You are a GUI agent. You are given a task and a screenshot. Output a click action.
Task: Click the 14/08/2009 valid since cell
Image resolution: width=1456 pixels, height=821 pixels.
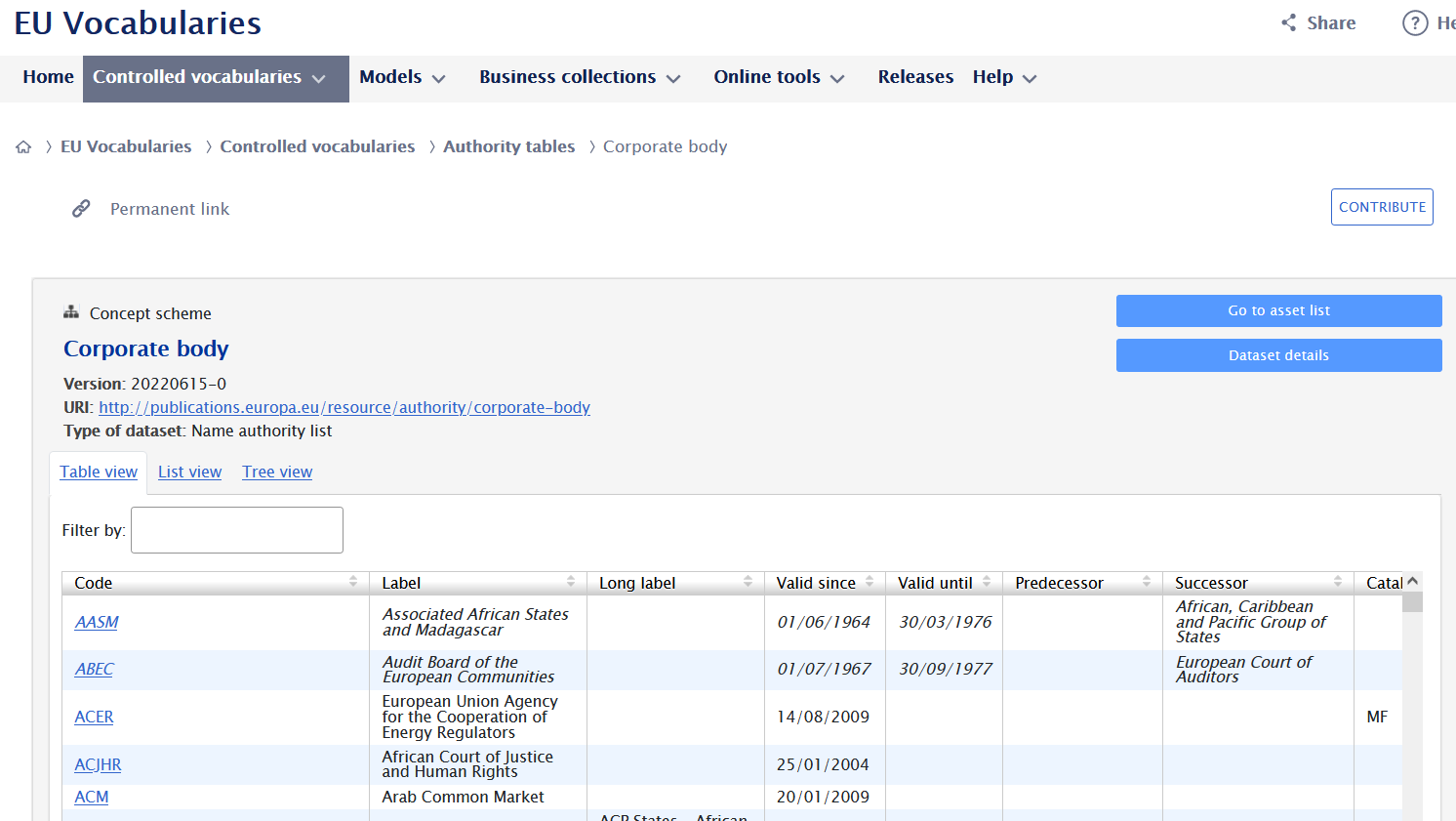click(x=824, y=717)
